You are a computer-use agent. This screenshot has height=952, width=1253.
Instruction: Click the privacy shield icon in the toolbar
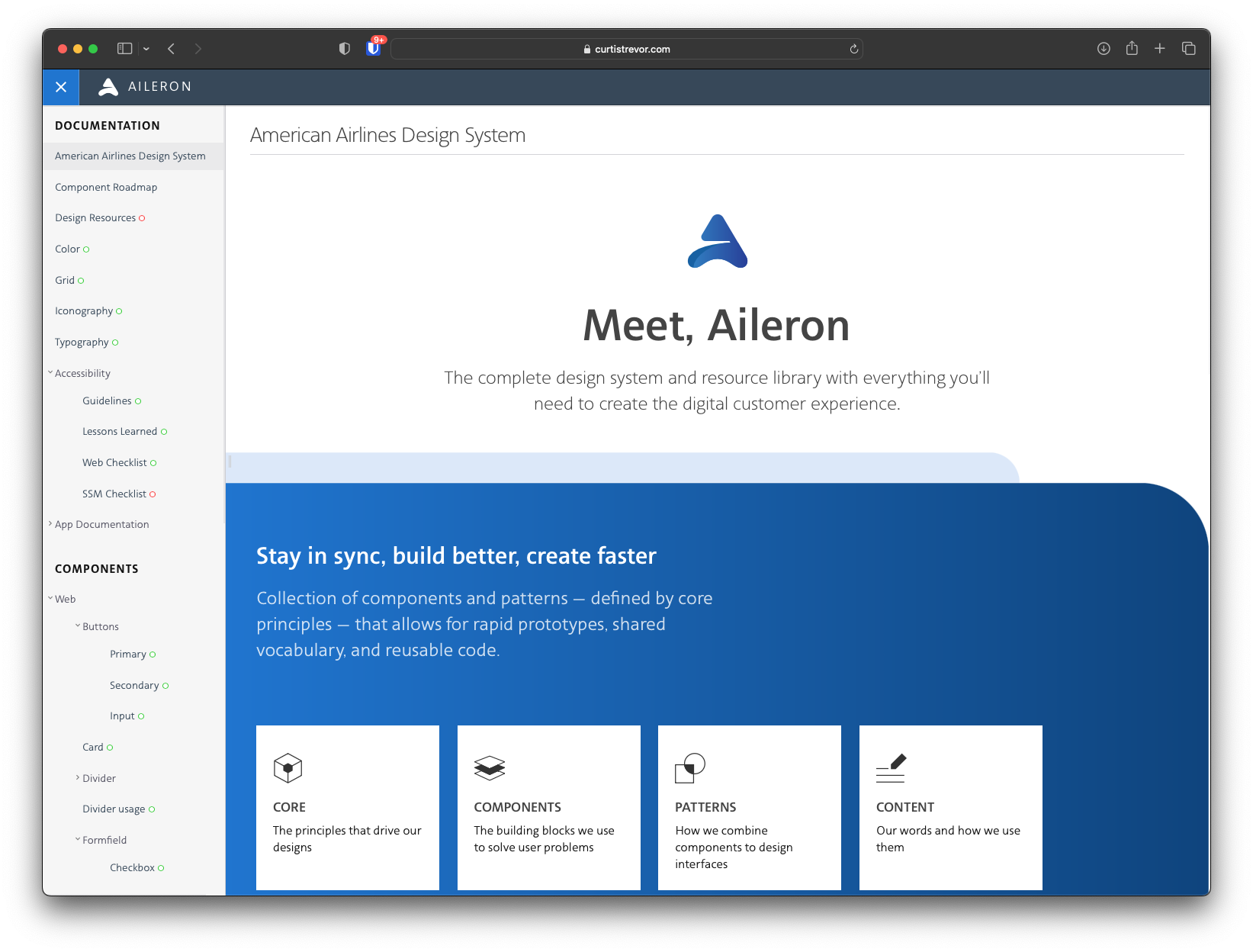coord(345,48)
